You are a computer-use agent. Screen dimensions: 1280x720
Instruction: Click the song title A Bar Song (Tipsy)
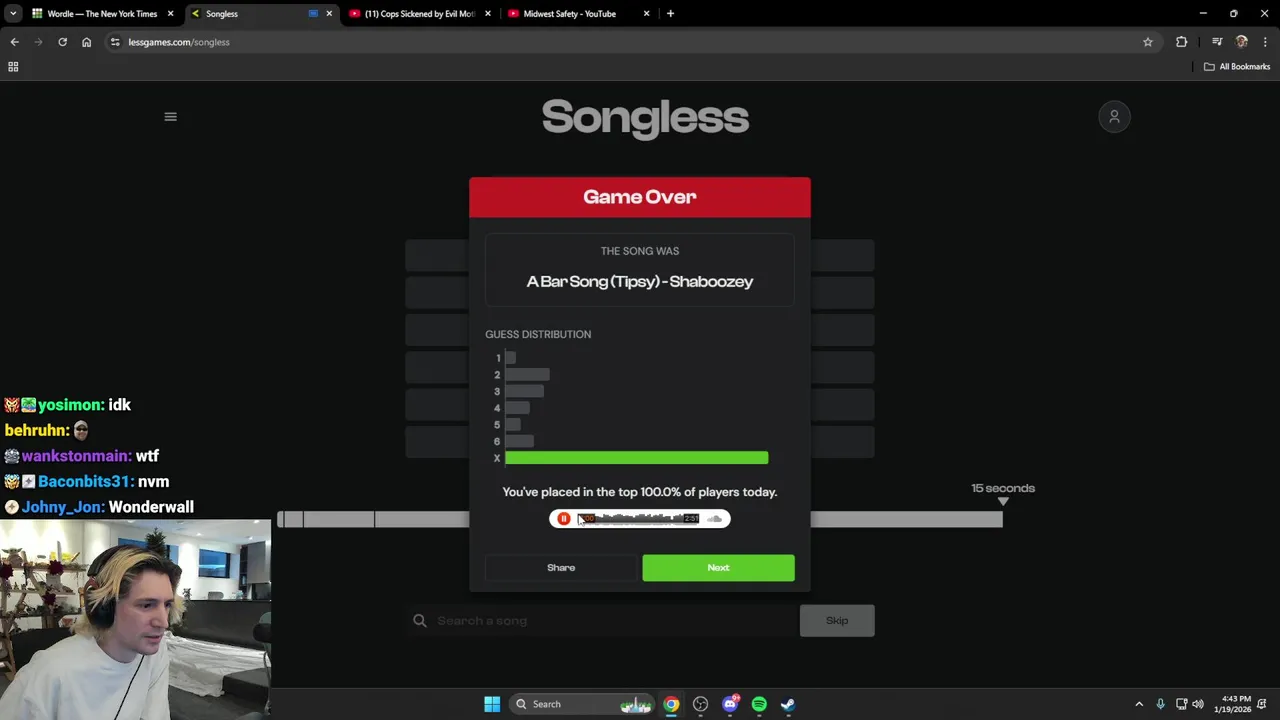[x=640, y=282]
